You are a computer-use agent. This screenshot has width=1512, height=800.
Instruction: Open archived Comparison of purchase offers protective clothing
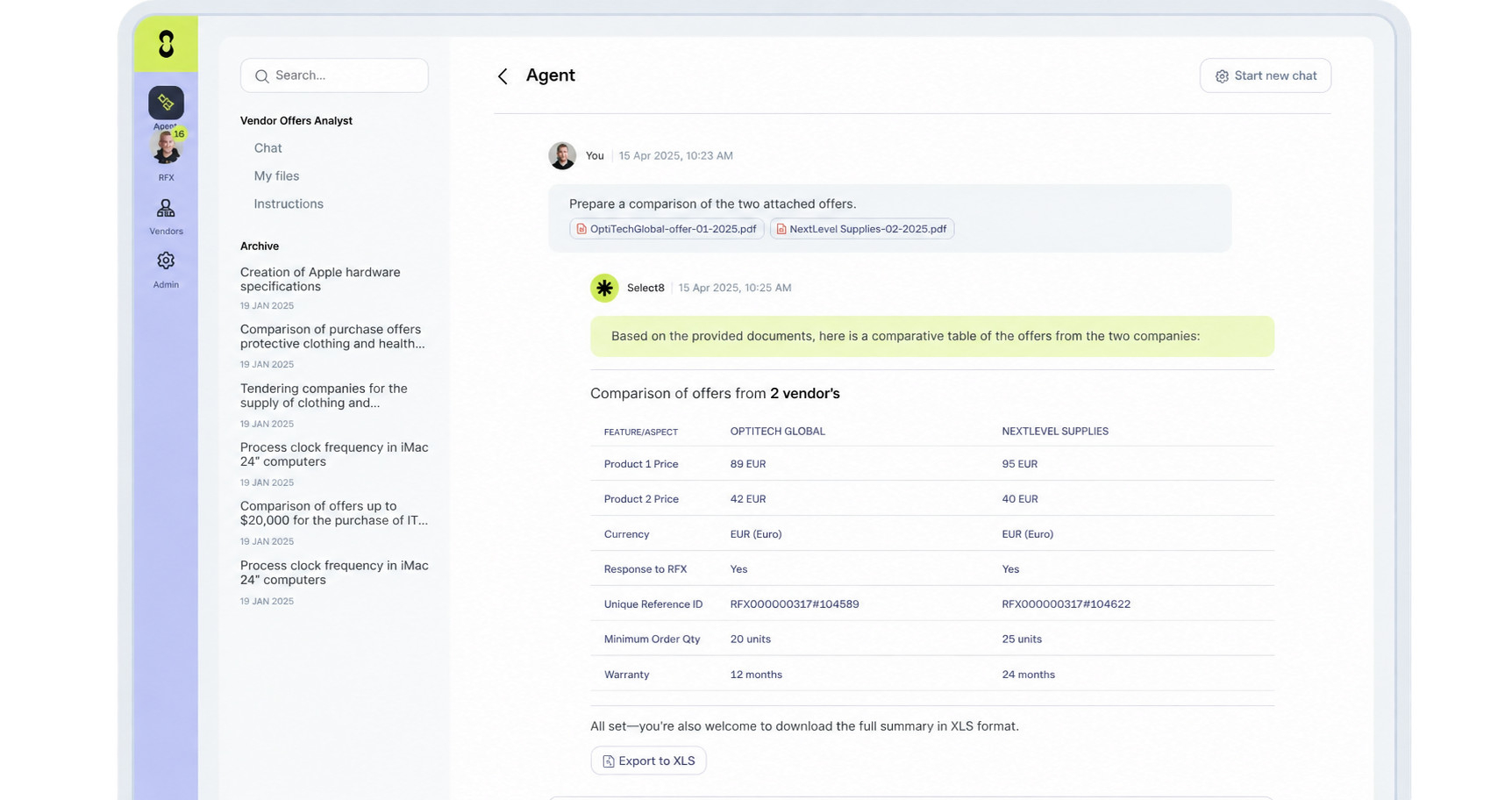332,337
